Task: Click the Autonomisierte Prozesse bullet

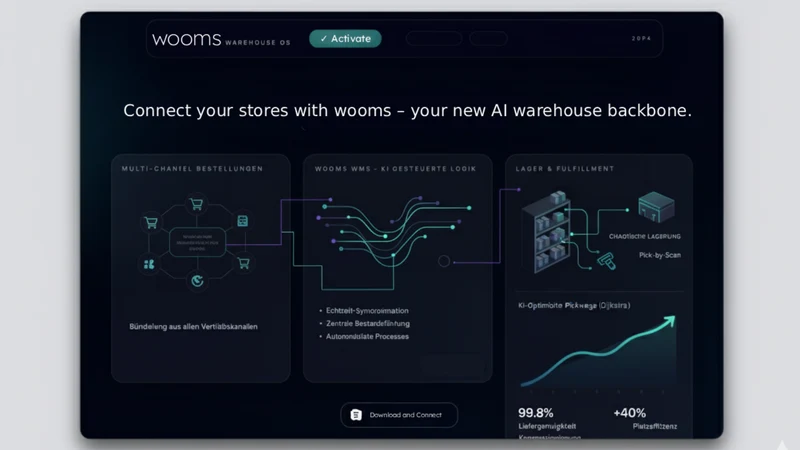Action: (x=367, y=337)
